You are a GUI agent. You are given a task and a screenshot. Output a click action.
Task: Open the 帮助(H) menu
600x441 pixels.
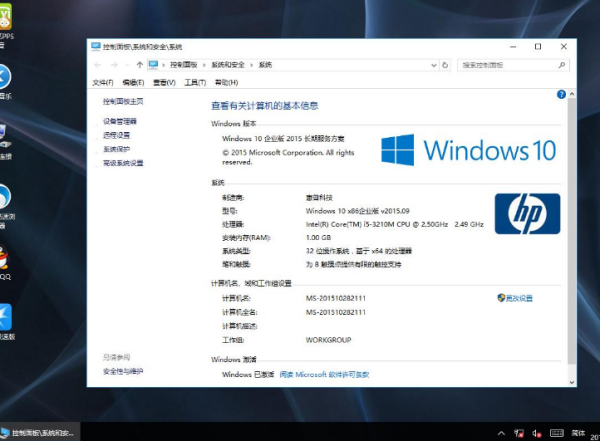pyautogui.click(x=226, y=82)
